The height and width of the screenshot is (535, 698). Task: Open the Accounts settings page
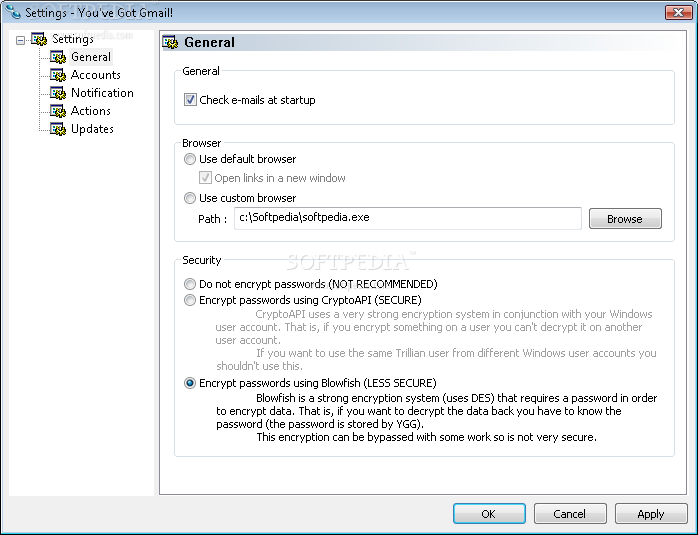pyautogui.click(x=96, y=75)
